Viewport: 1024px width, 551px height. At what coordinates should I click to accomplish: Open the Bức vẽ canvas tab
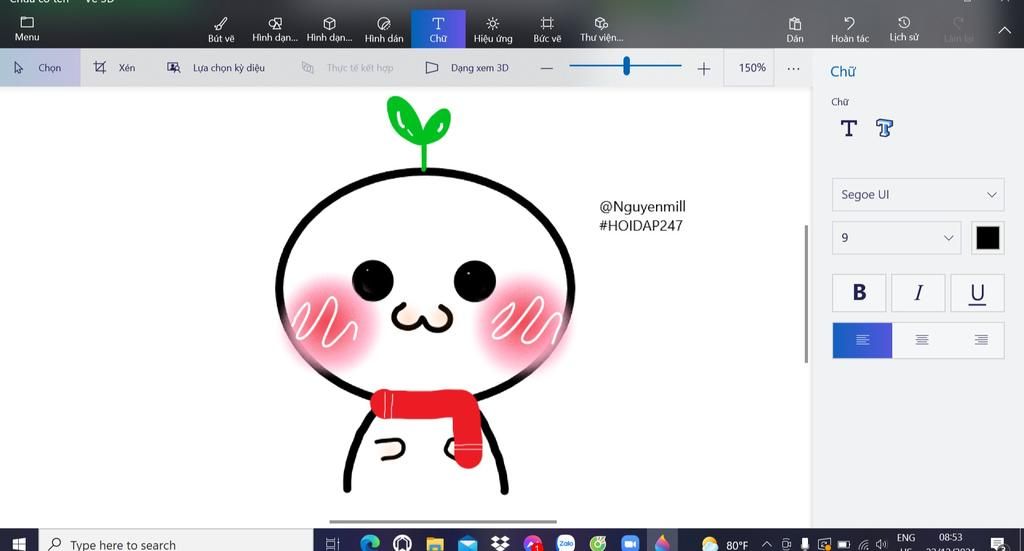547,29
